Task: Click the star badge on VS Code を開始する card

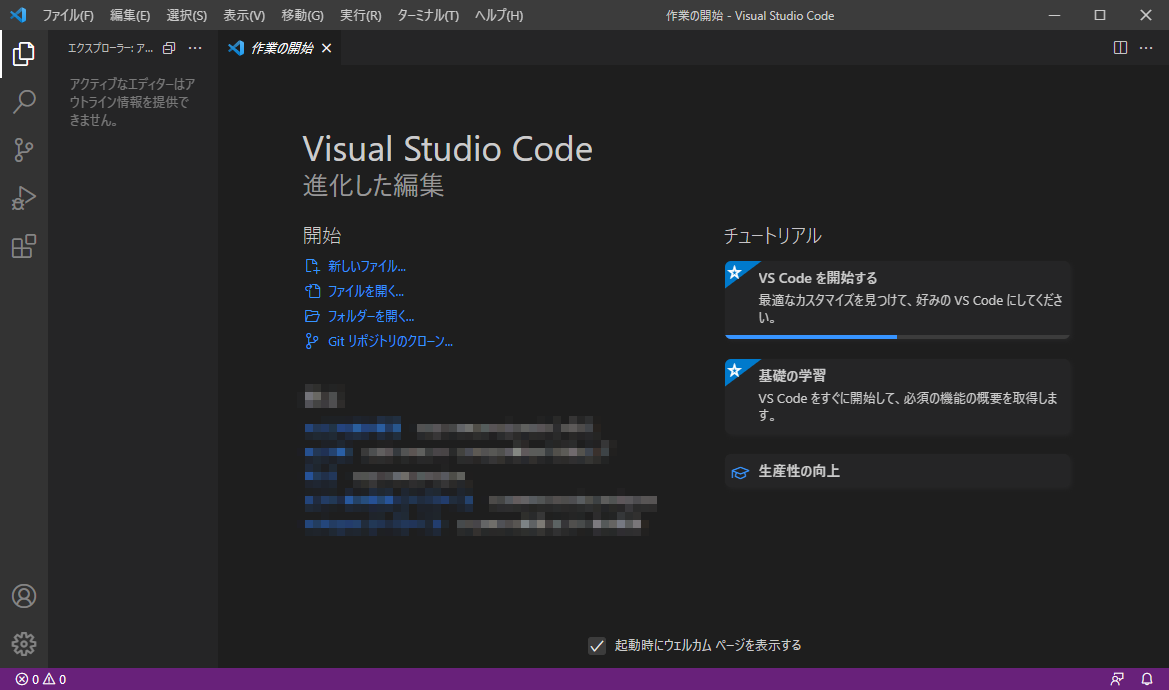Action: 735,273
